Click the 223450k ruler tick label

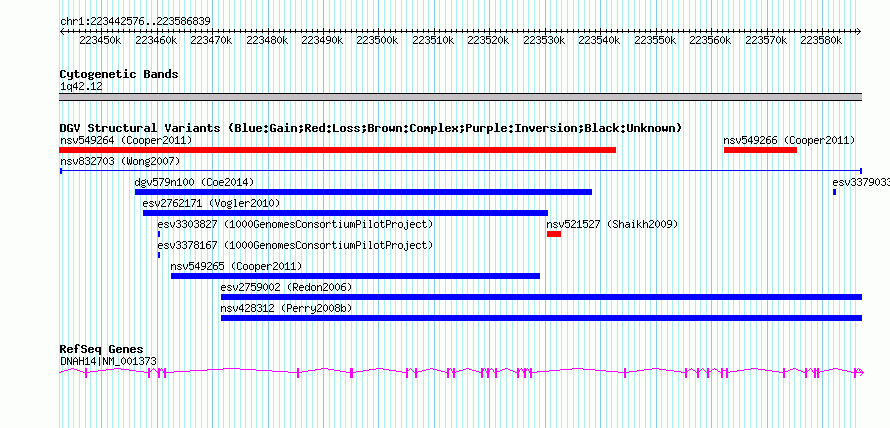(100, 41)
